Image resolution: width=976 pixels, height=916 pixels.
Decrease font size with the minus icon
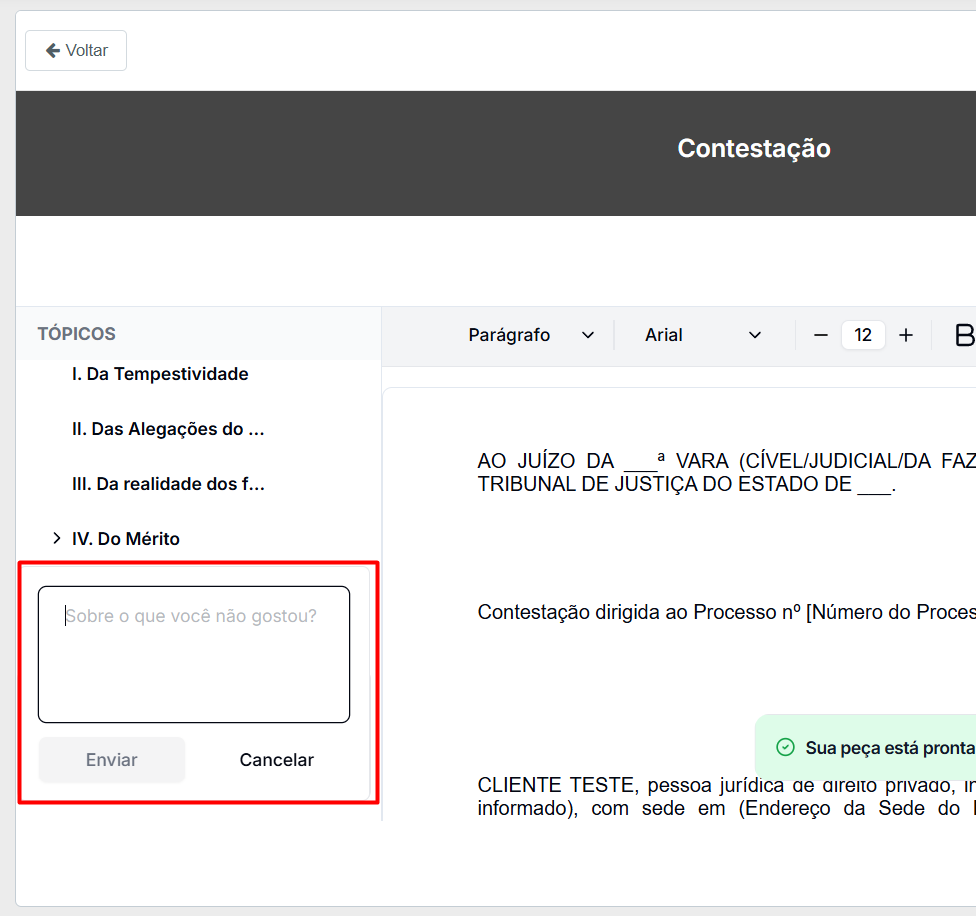click(x=821, y=335)
